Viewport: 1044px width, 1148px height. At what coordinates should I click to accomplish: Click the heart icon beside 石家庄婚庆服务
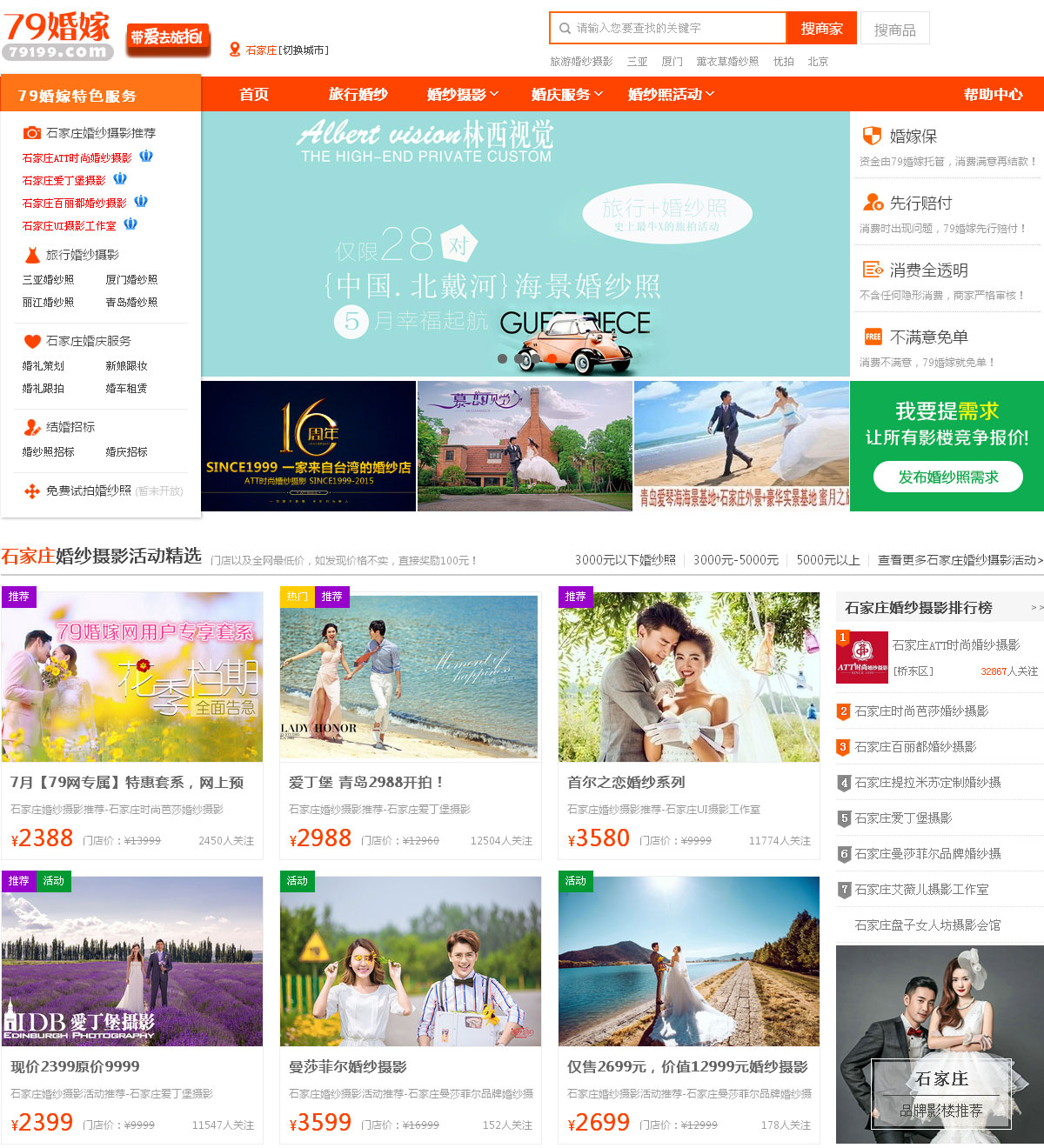coord(32,341)
